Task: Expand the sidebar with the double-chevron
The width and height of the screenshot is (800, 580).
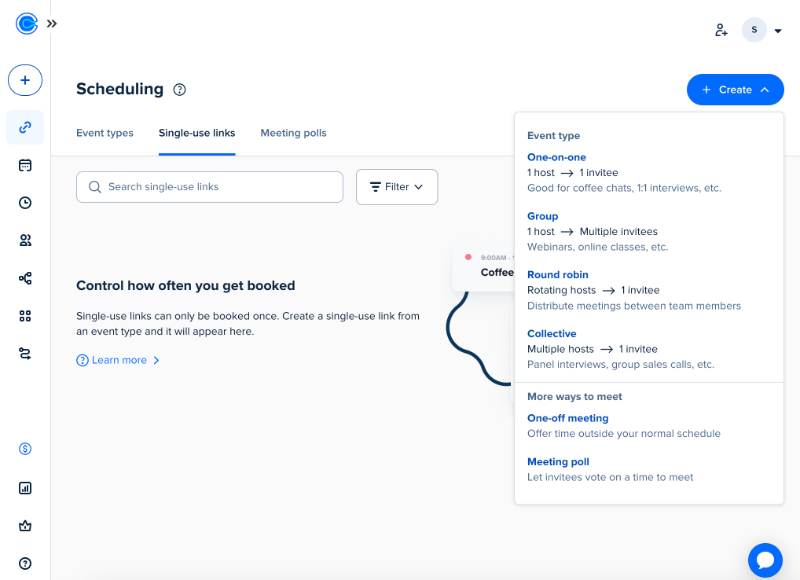Action: pyautogui.click(x=51, y=24)
